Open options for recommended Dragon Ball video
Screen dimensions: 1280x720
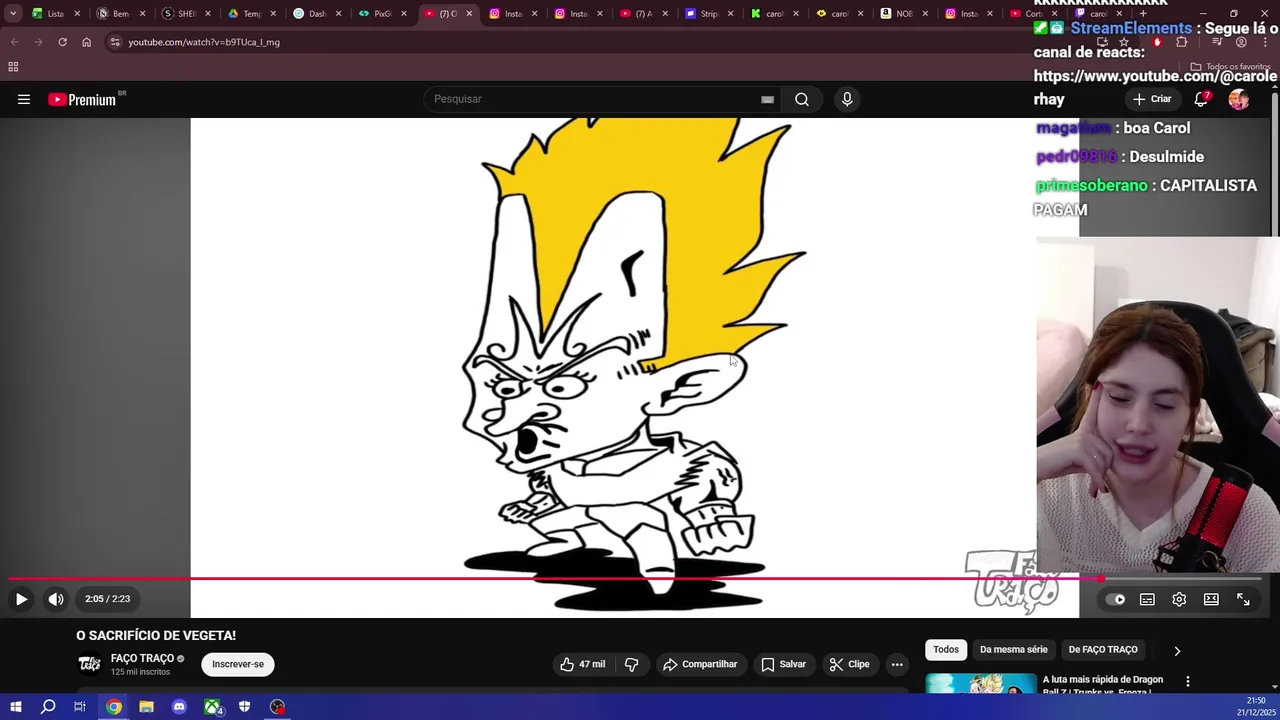click(x=1188, y=682)
